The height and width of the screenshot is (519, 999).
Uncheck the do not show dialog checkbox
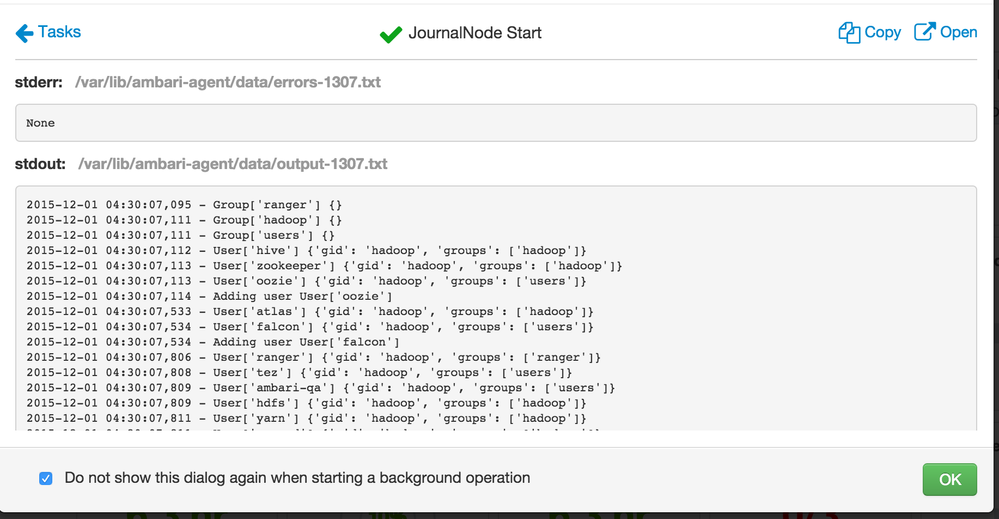click(x=45, y=478)
